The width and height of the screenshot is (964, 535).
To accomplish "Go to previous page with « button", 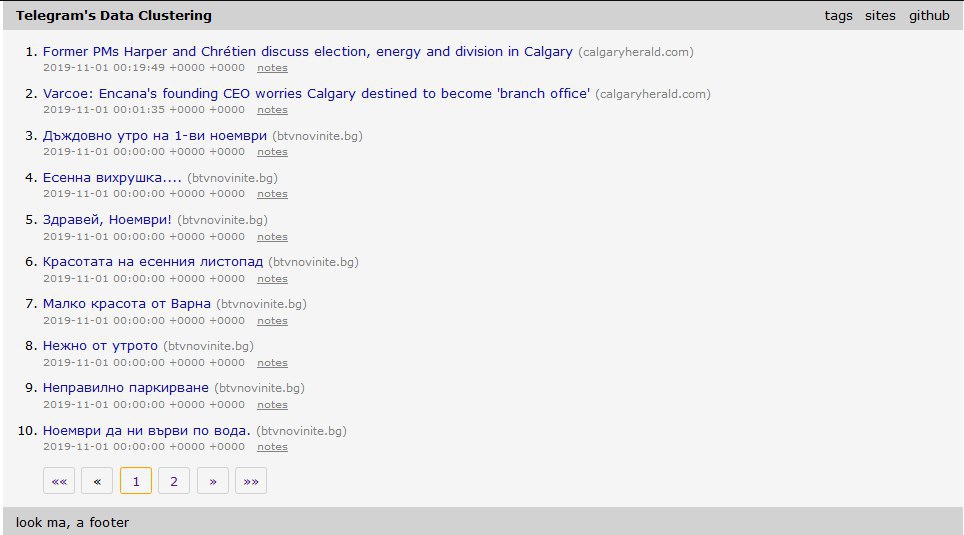I will click(97, 481).
